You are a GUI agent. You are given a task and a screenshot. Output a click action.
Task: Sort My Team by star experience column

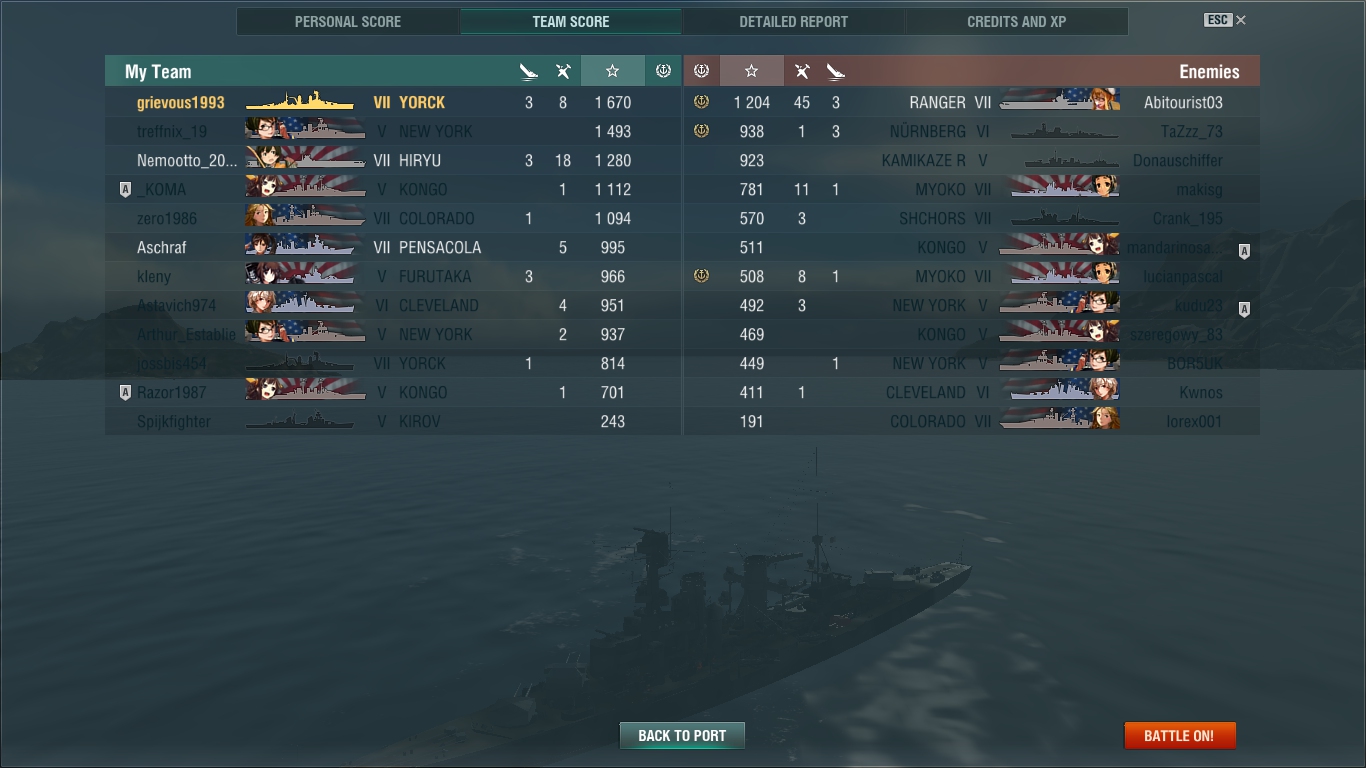(612, 71)
